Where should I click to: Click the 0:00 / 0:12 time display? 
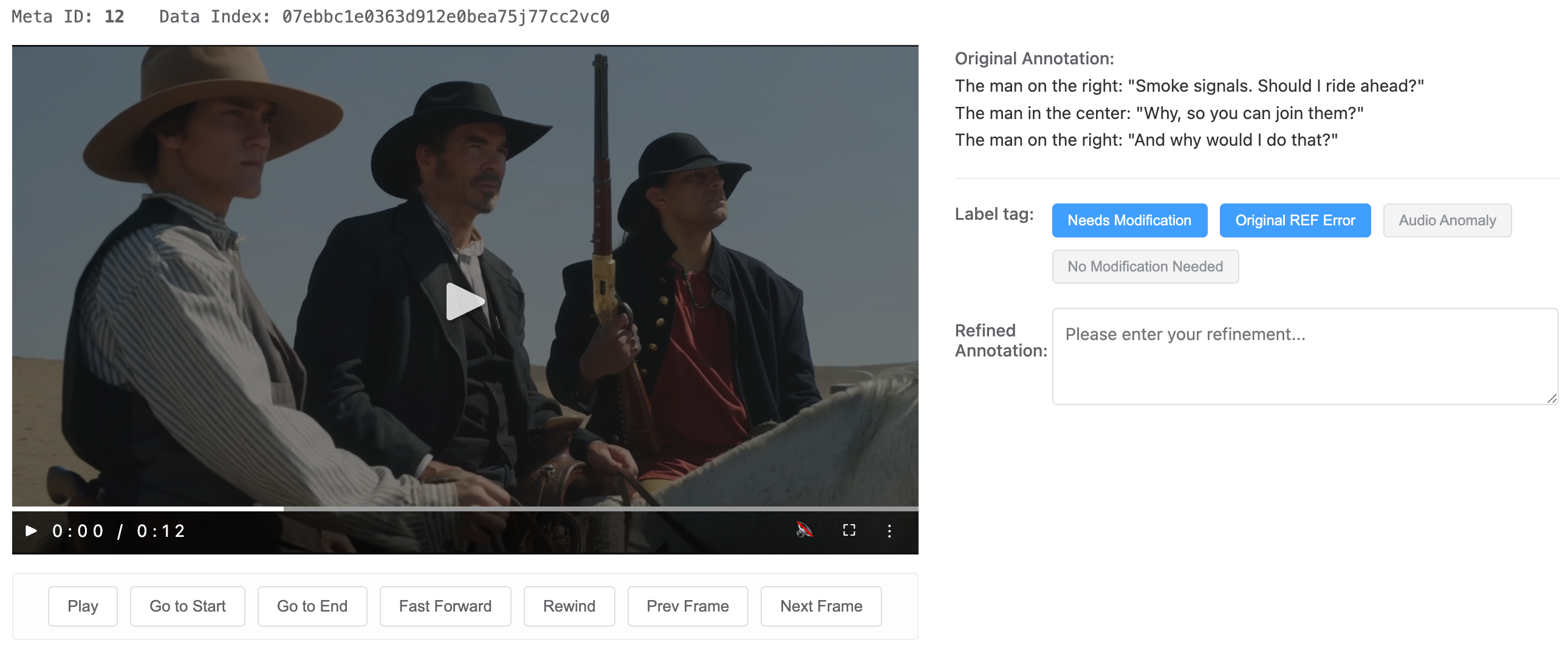pyautogui.click(x=118, y=531)
